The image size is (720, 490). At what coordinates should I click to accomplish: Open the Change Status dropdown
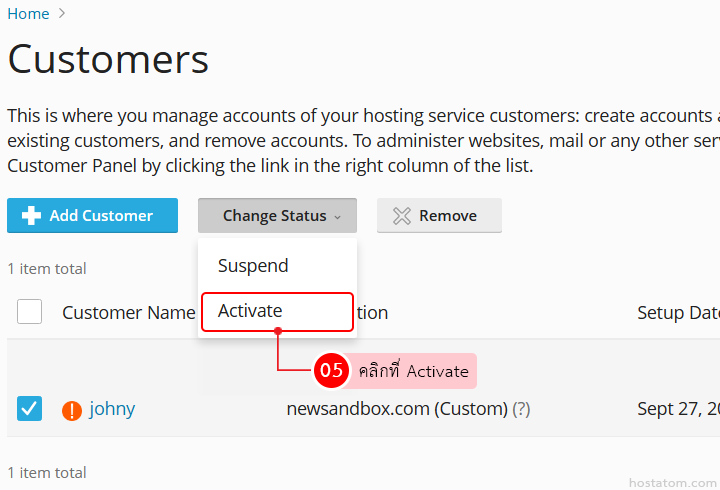tap(276, 216)
